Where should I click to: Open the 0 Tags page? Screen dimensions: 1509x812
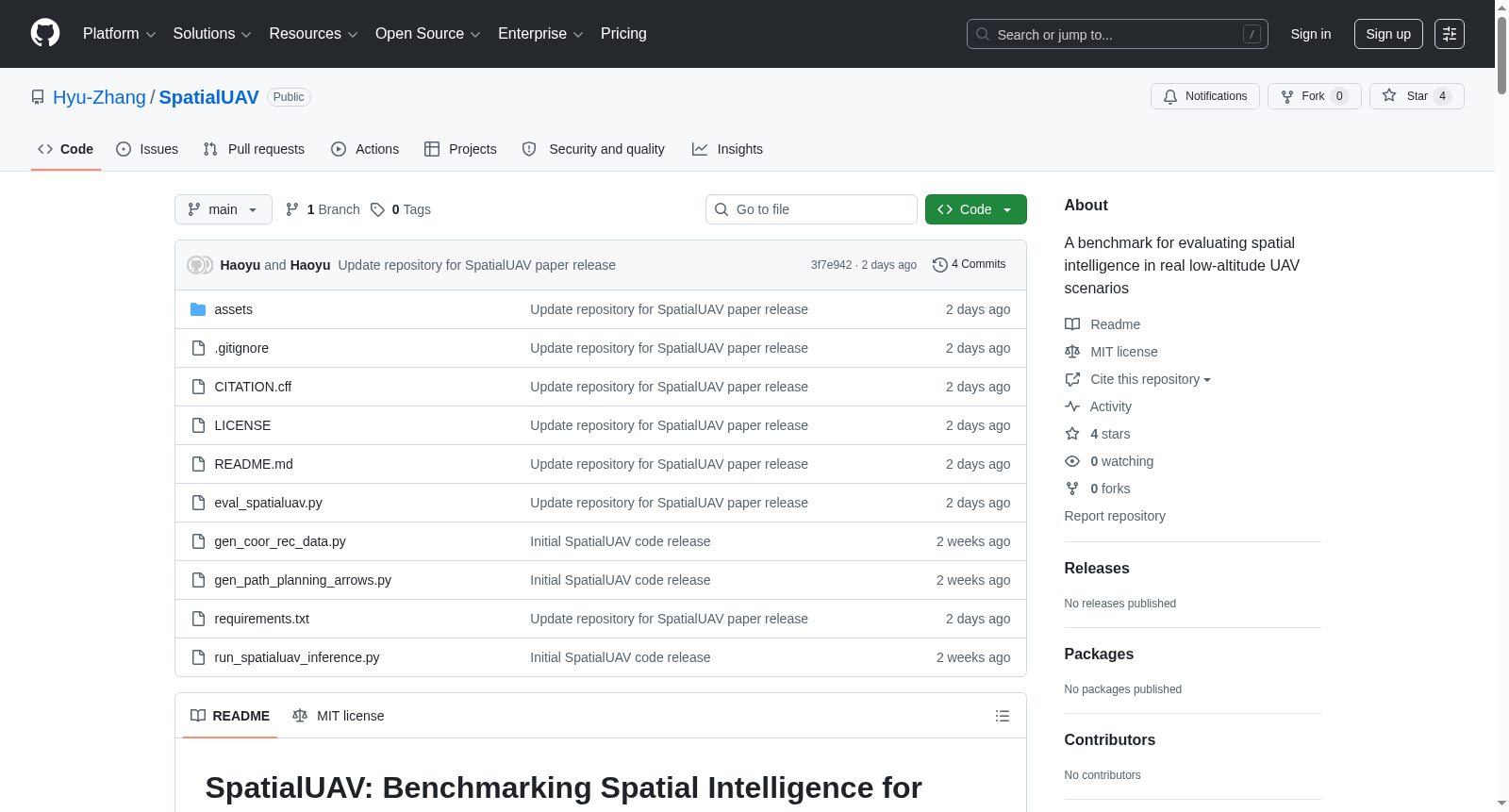pos(401,209)
